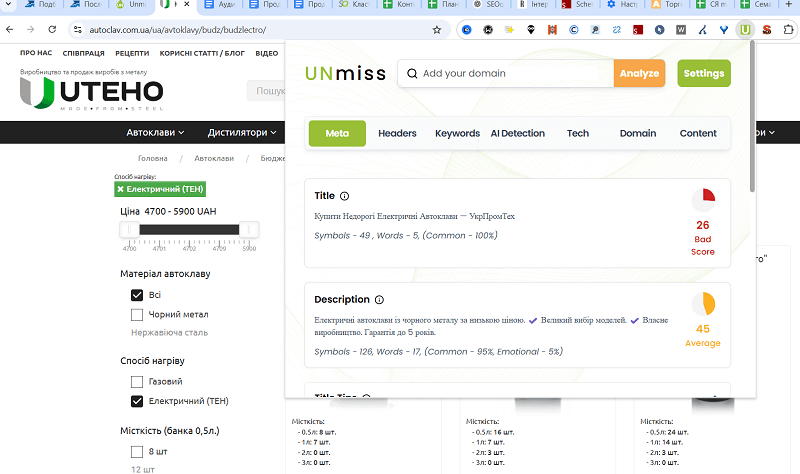Check the 8 шт capacity checkbox
This screenshot has height=474, width=800.
(137, 452)
